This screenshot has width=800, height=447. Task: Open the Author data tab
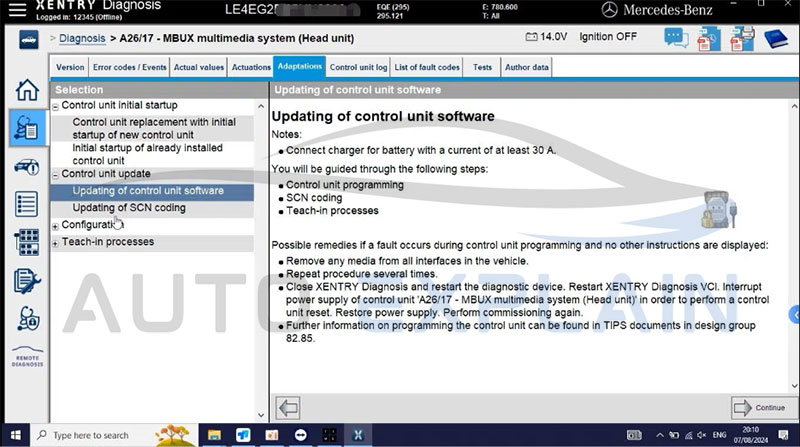527,67
